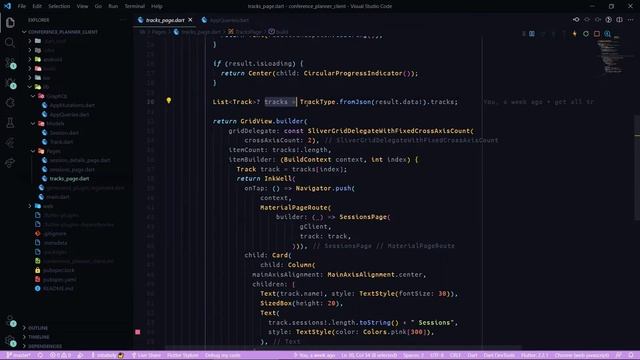
Task: Click the UTF-8 encoding status item
Action: 437,355
